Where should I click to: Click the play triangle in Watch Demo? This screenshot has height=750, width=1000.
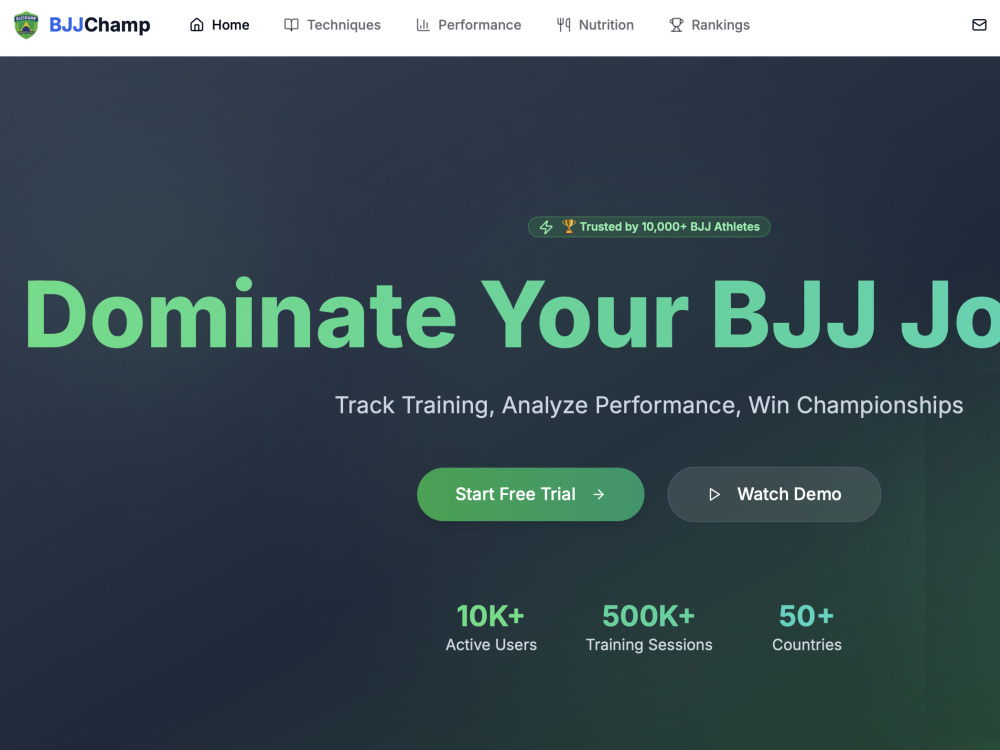(714, 494)
